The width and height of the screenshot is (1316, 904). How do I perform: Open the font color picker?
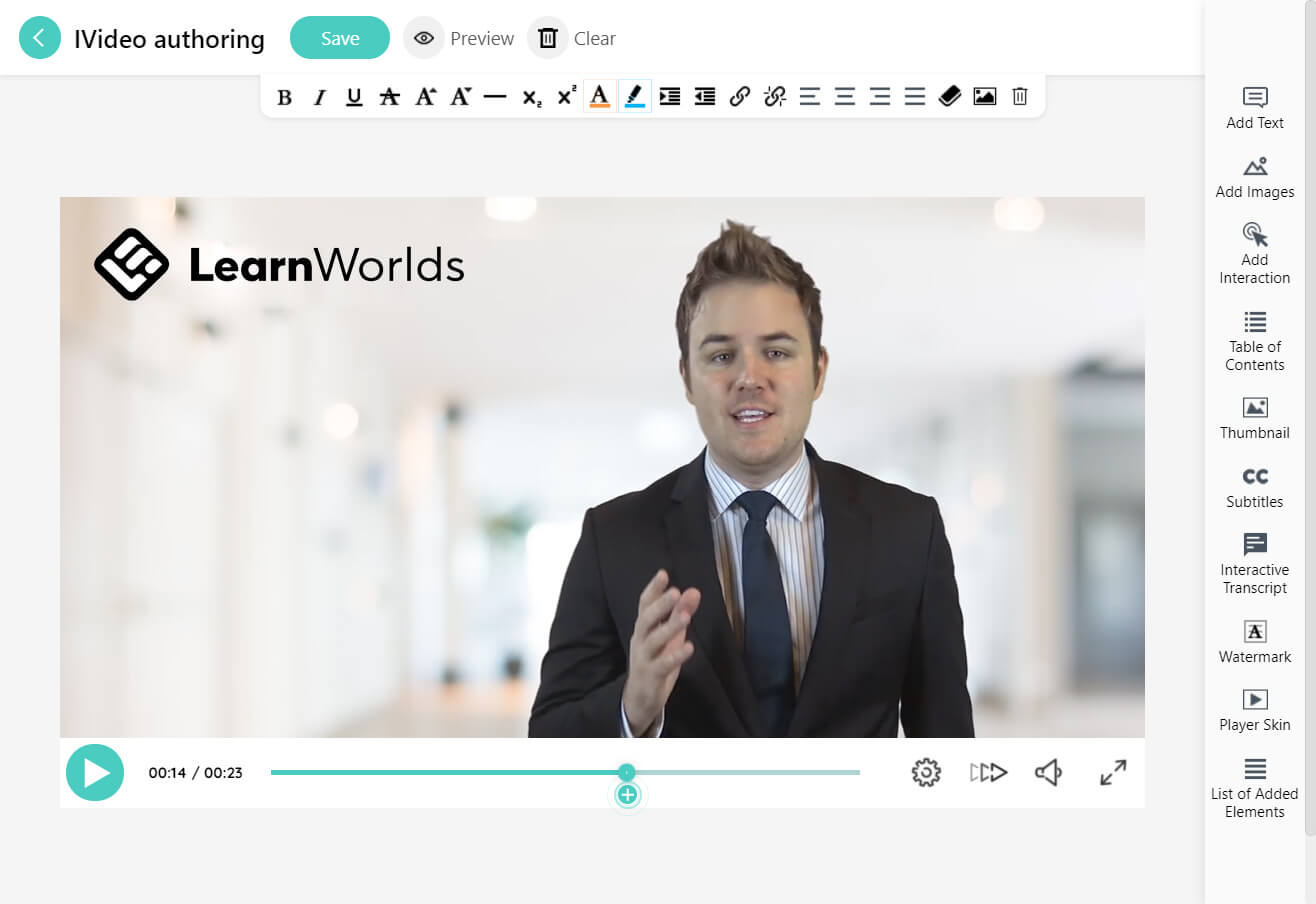(599, 96)
